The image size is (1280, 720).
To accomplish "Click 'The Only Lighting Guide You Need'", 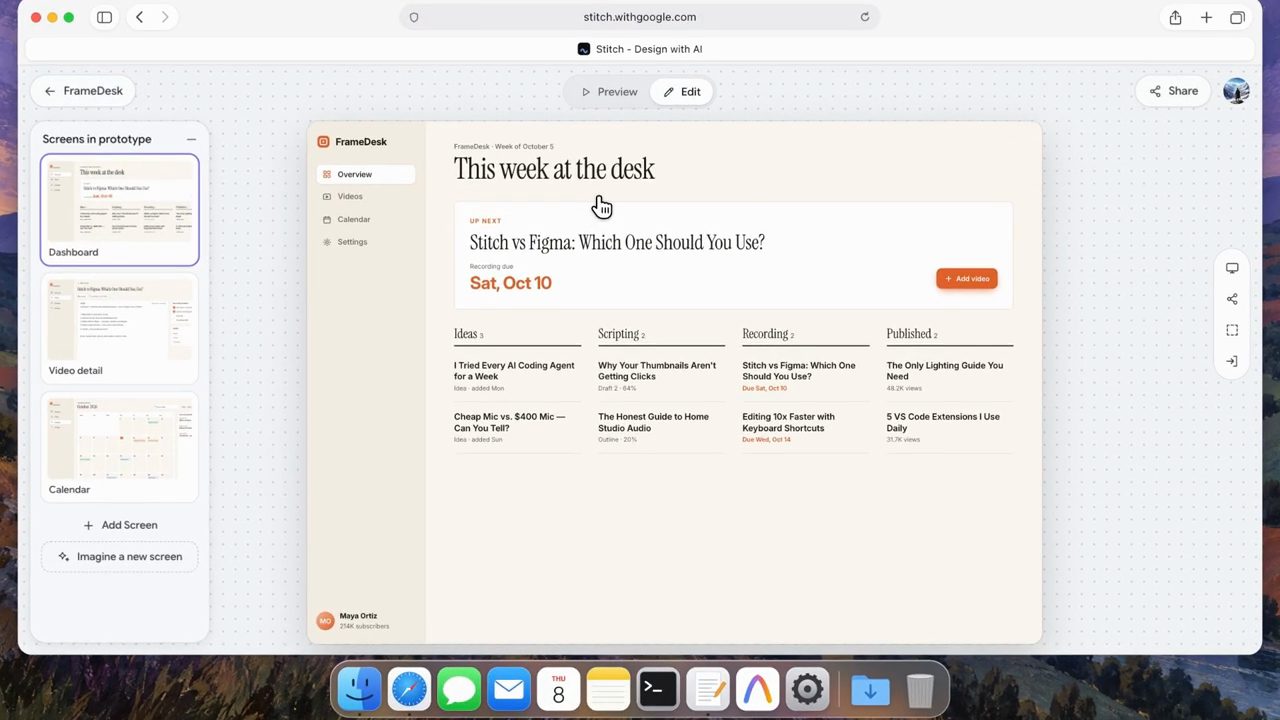I will pyautogui.click(x=945, y=371).
